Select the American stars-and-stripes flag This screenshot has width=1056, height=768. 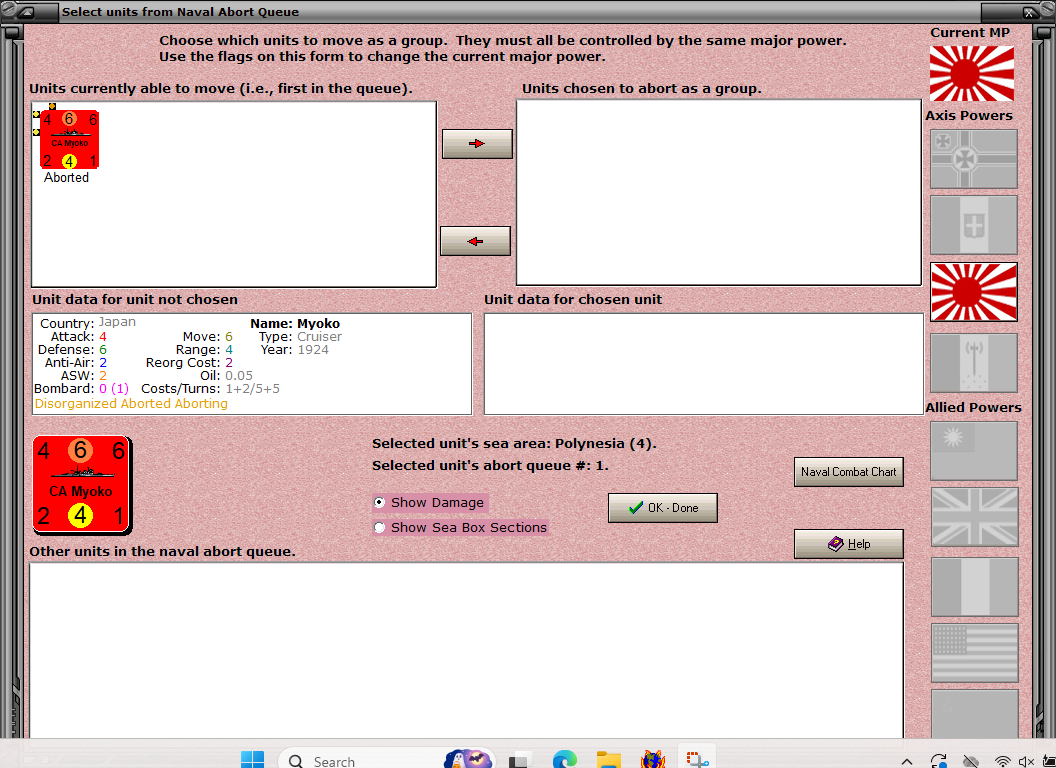[x=973, y=652]
